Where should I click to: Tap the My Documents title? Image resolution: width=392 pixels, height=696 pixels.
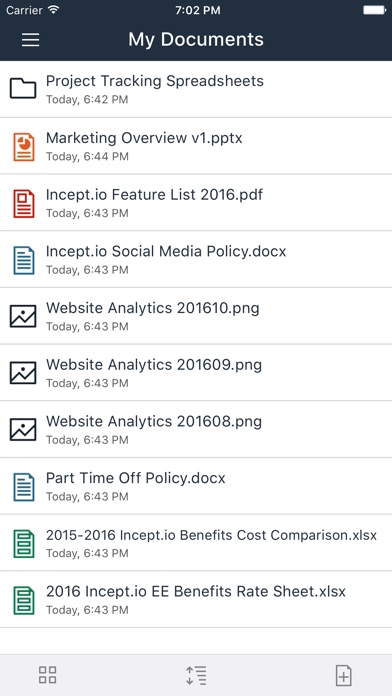point(196,40)
